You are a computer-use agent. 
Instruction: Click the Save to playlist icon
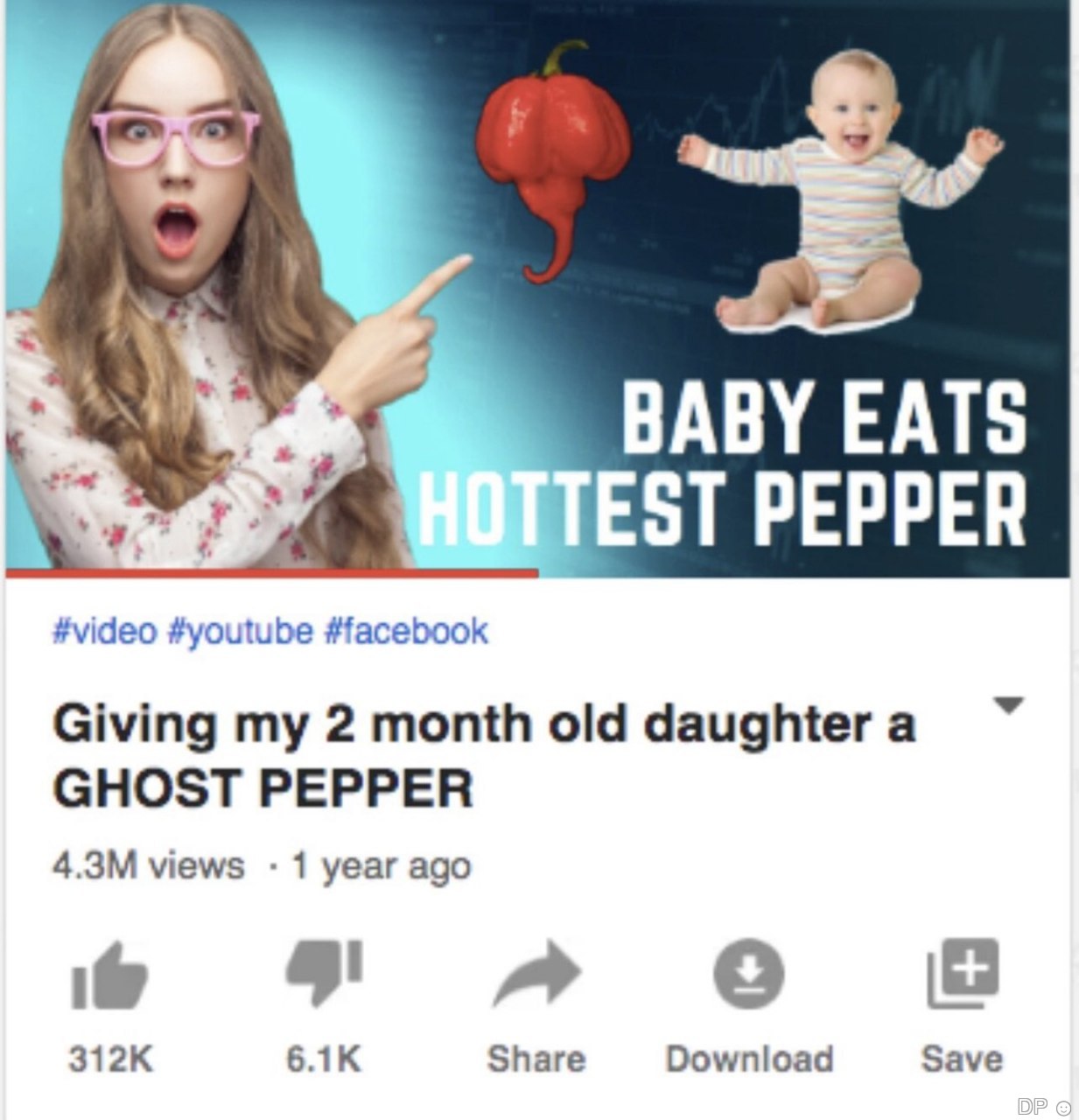click(963, 975)
